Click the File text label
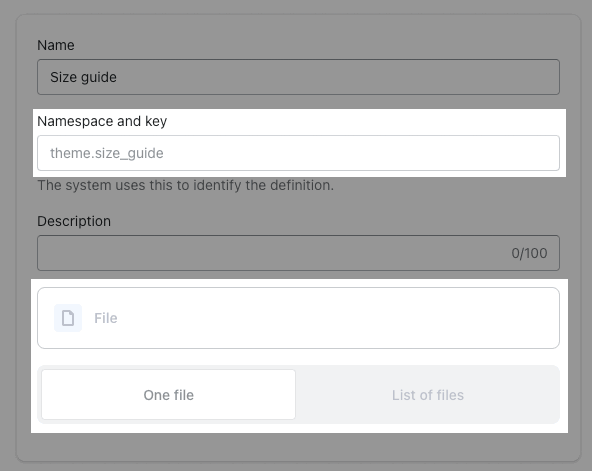 106,318
